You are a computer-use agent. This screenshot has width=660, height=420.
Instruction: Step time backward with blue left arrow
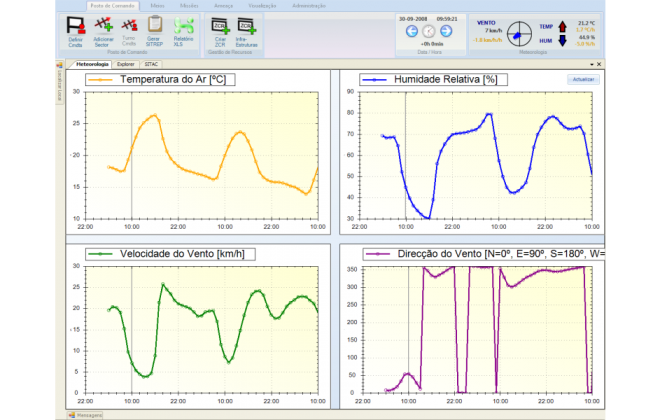[412, 31]
